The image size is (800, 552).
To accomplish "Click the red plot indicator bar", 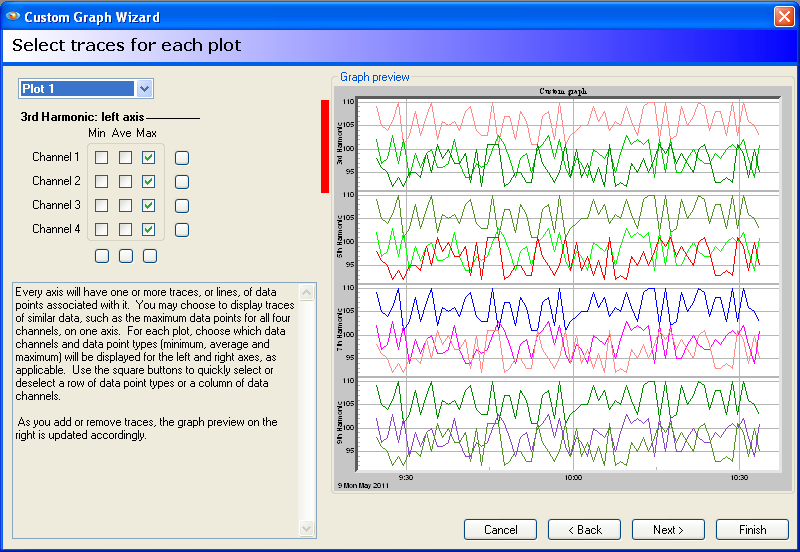I will pyautogui.click(x=325, y=146).
